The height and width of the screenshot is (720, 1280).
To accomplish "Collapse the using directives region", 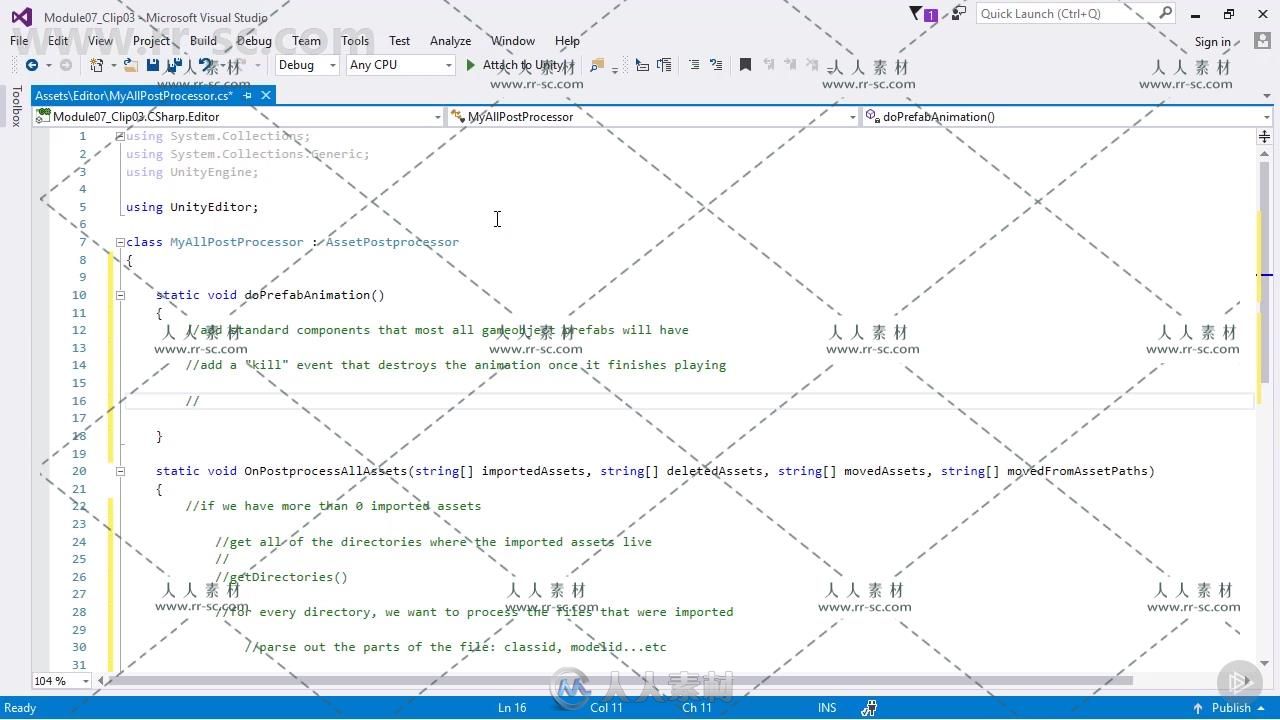I will 120,136.
